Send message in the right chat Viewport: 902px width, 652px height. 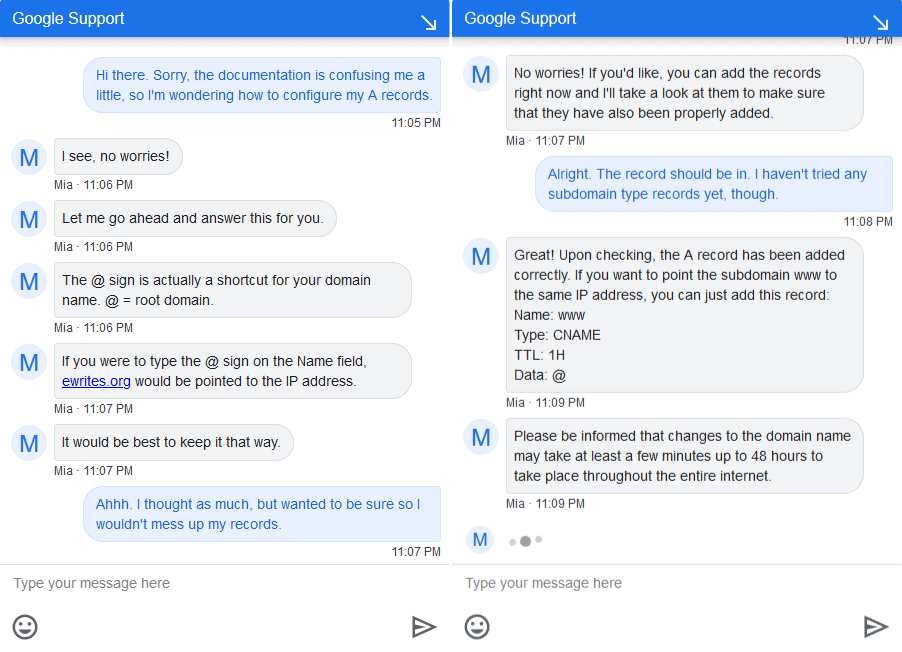(876, 627)
